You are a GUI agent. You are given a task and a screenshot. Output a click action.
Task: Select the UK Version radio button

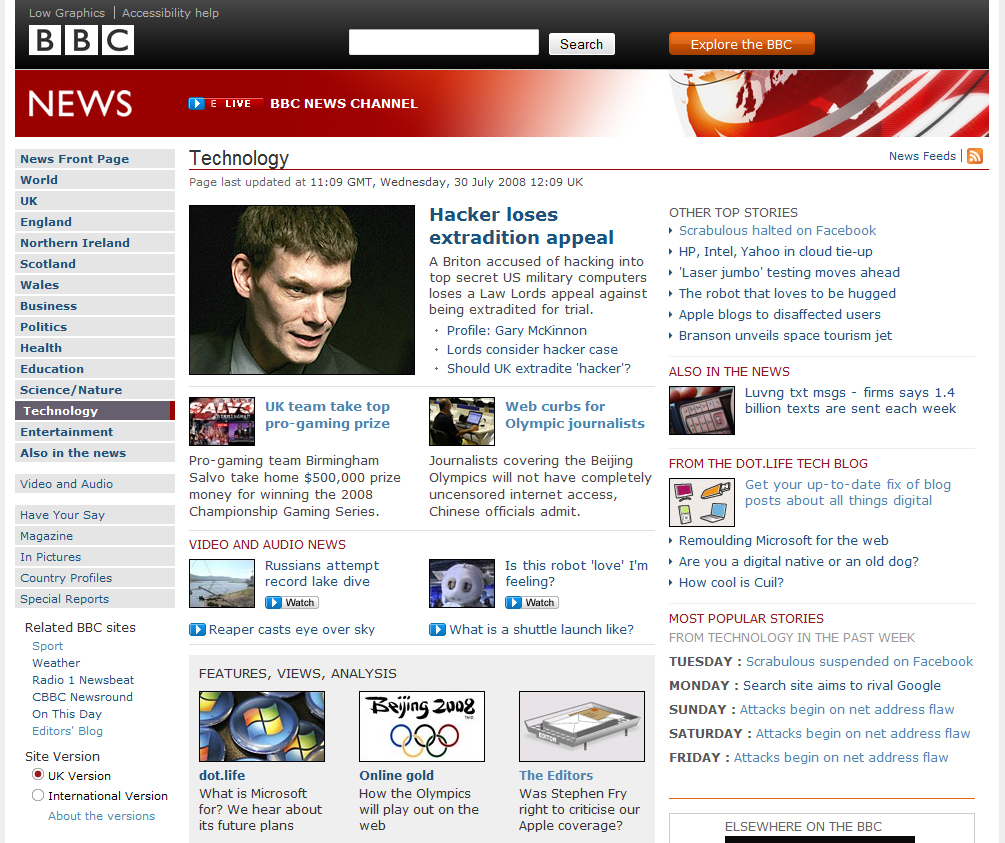tap(38, 775)
